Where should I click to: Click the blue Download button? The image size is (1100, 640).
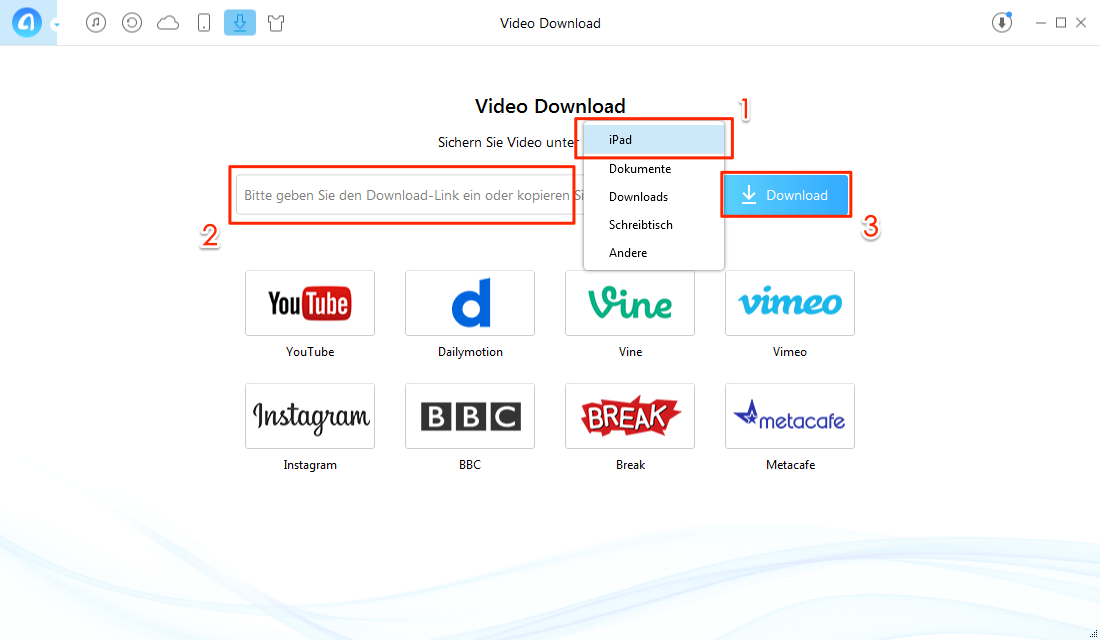tap(786, 195)
